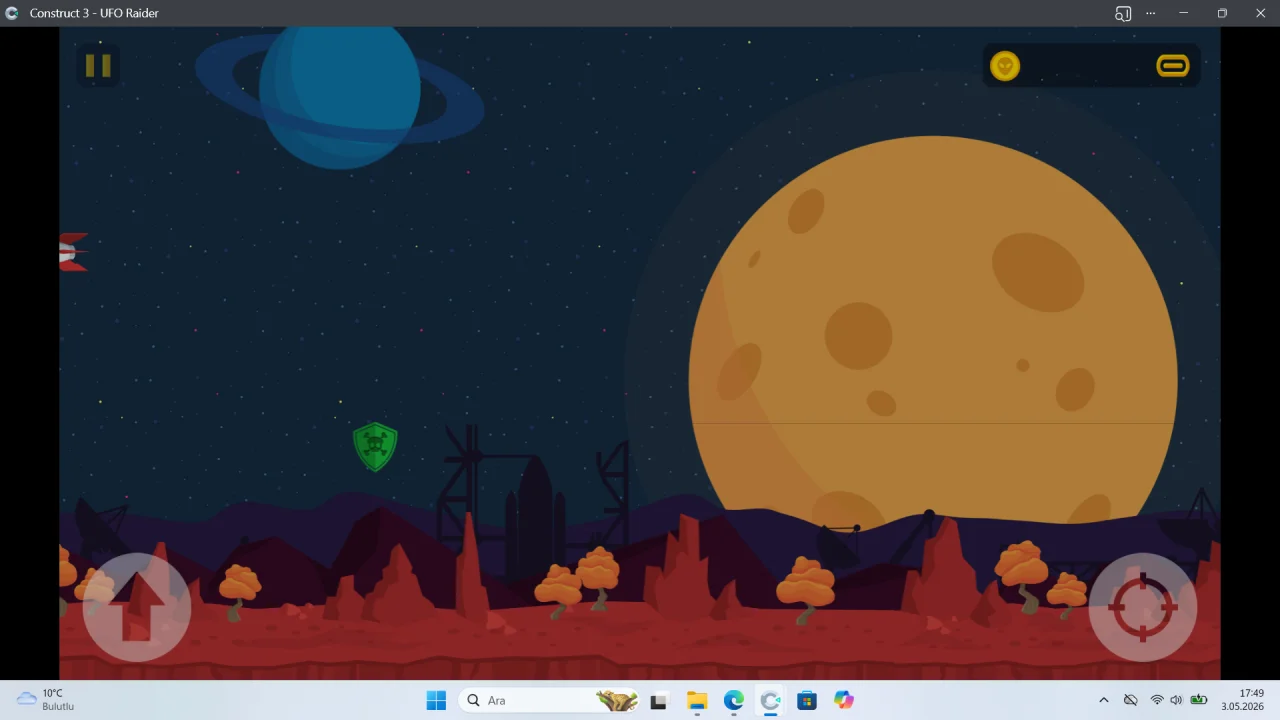Open Microsoft Store from the taskbar

click(x=807, y=700)
